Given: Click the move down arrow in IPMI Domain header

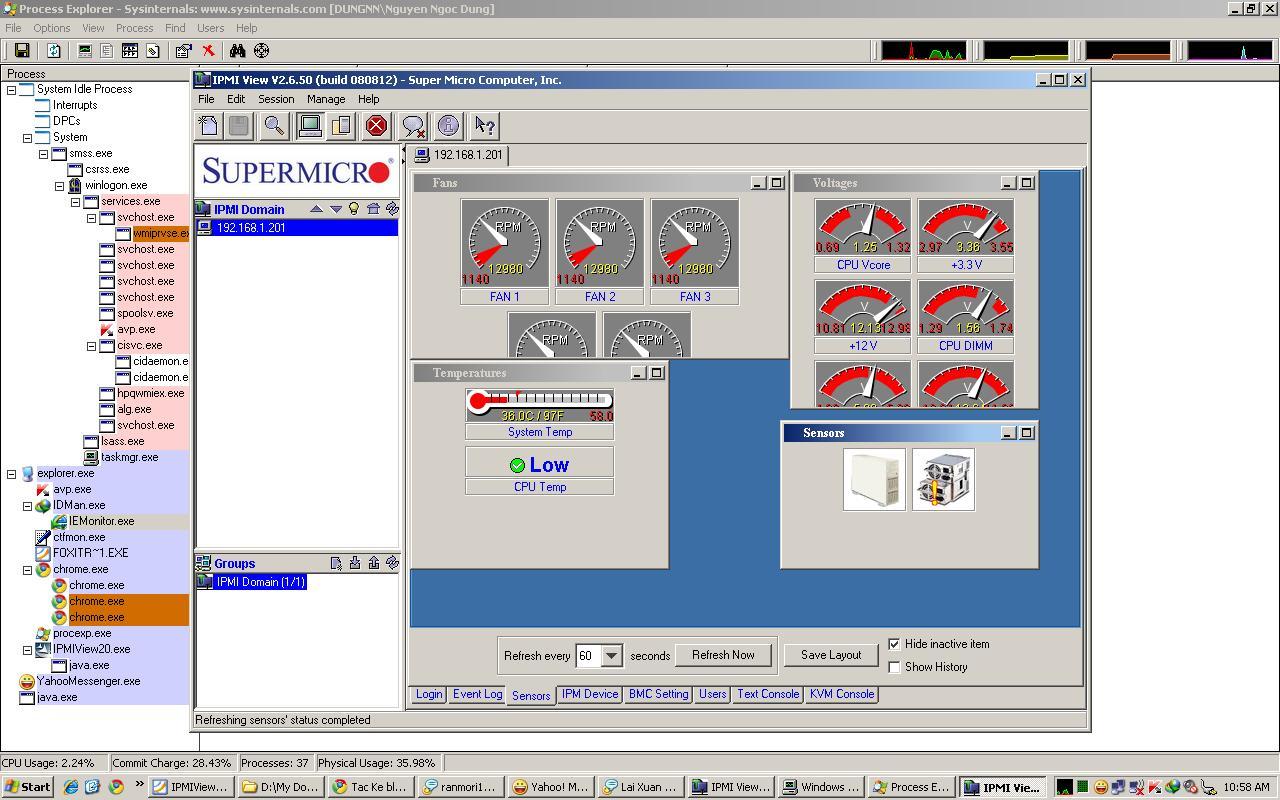Looking at the screenshot, I should click(x=336, y=209).
